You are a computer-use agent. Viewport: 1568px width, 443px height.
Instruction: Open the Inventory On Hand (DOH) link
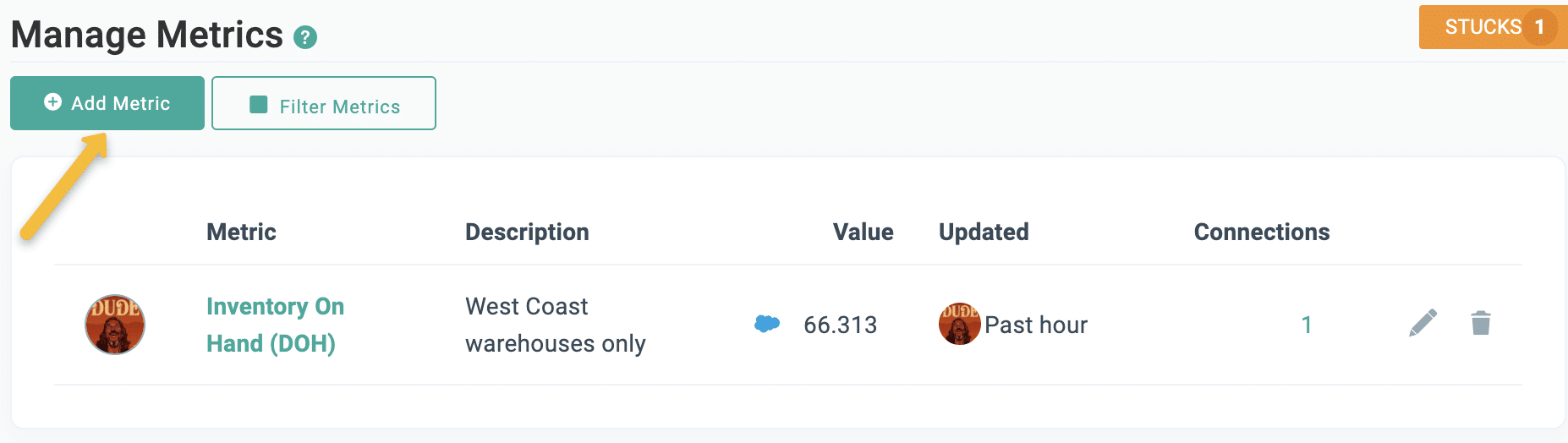[274, 325]
